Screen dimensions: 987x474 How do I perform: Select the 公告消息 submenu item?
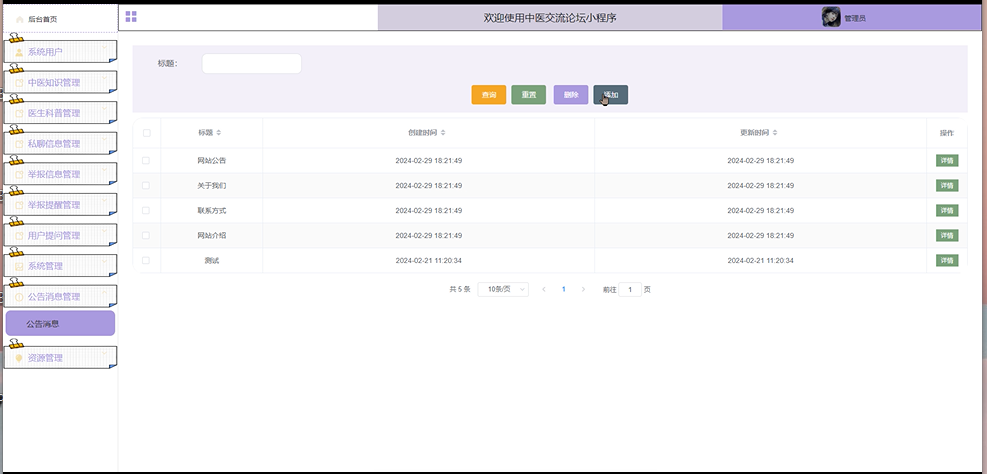point(60,324)
